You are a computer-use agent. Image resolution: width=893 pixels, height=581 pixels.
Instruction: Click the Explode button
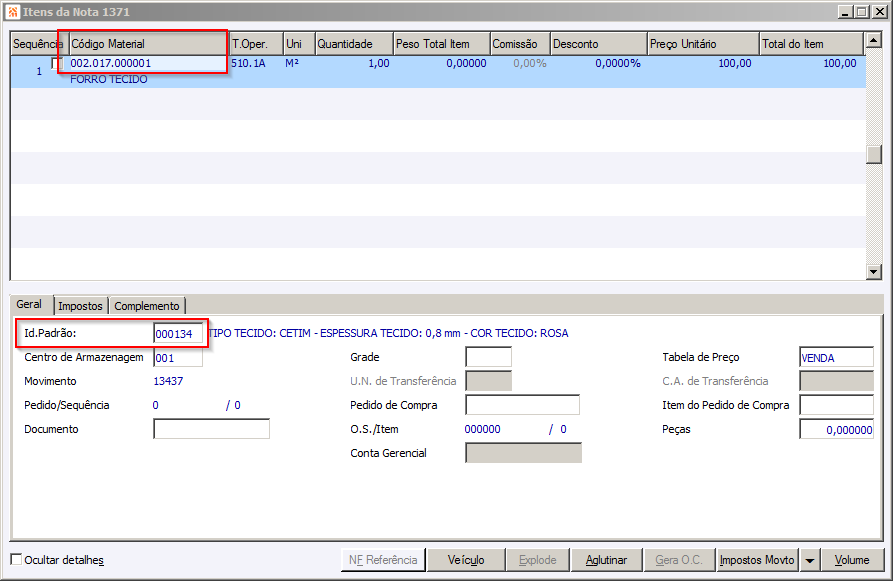coord(538,560)
